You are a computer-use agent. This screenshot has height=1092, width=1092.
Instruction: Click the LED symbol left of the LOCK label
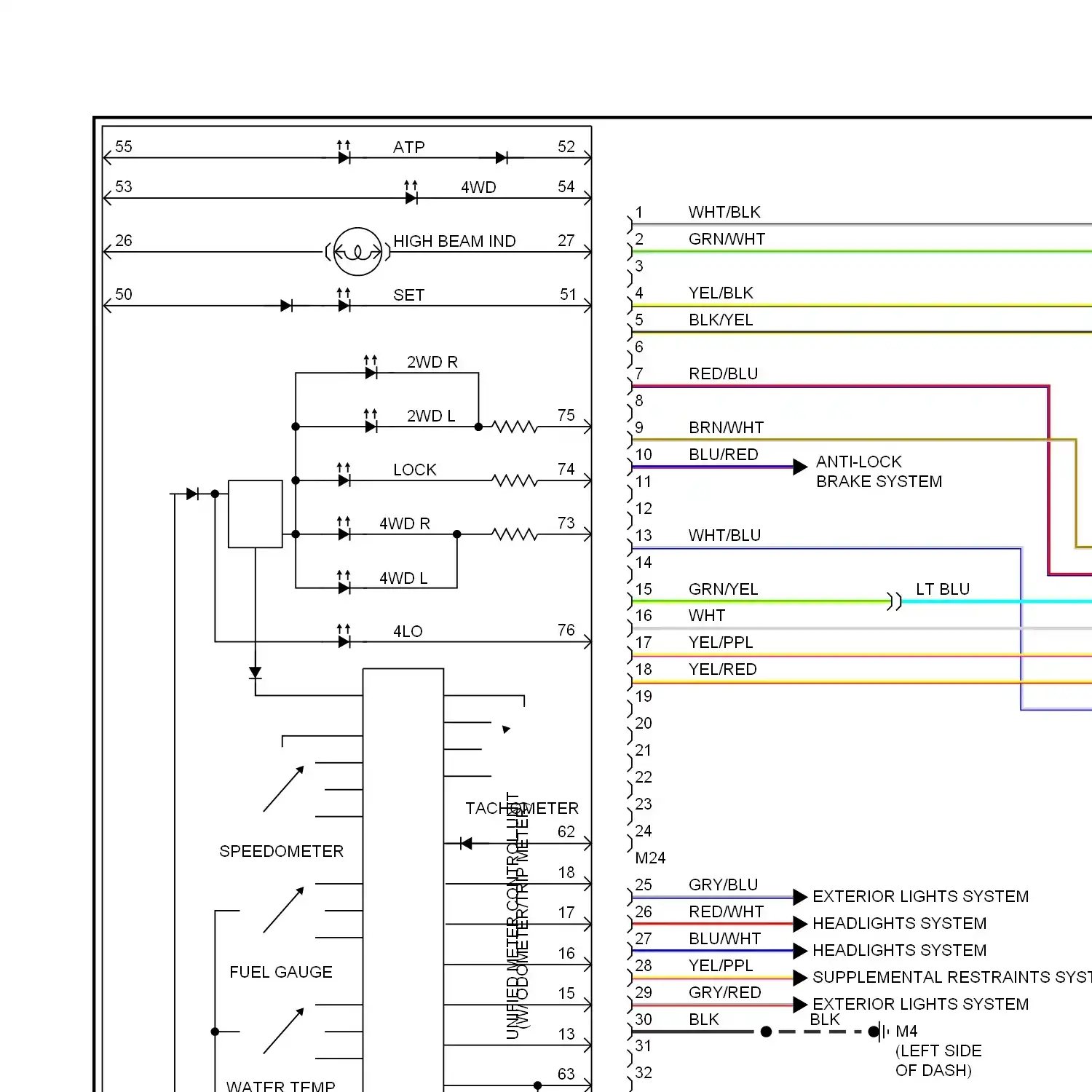344,475
